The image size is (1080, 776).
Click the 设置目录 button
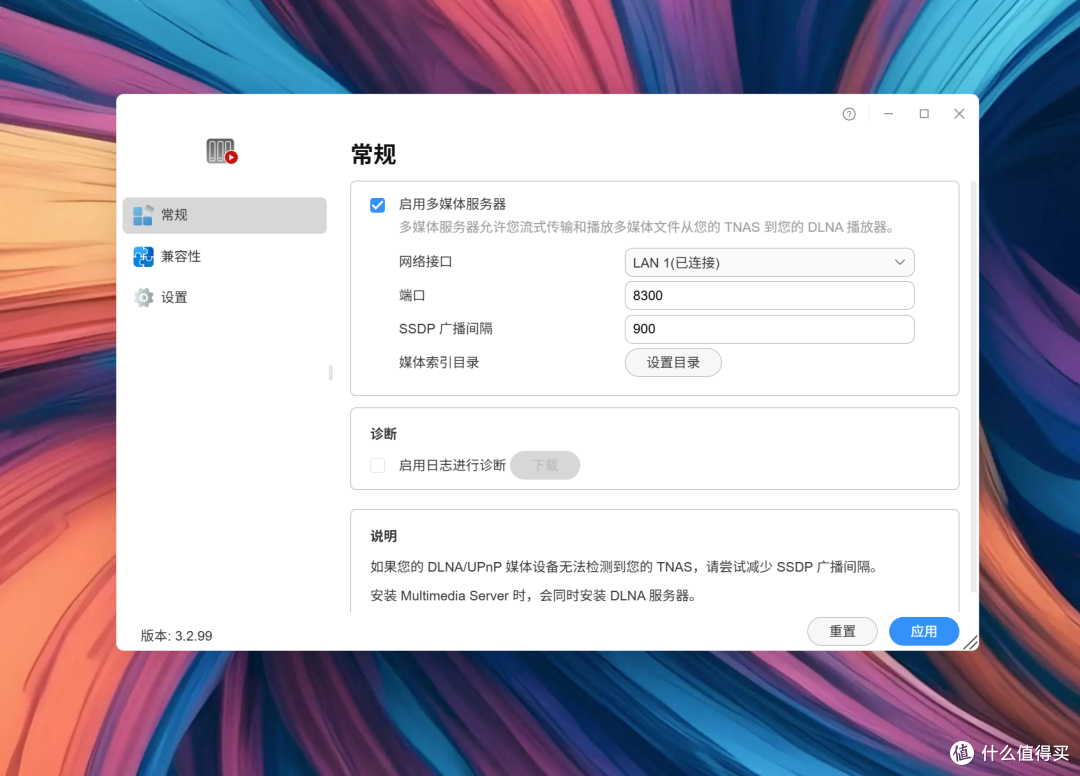673,363
